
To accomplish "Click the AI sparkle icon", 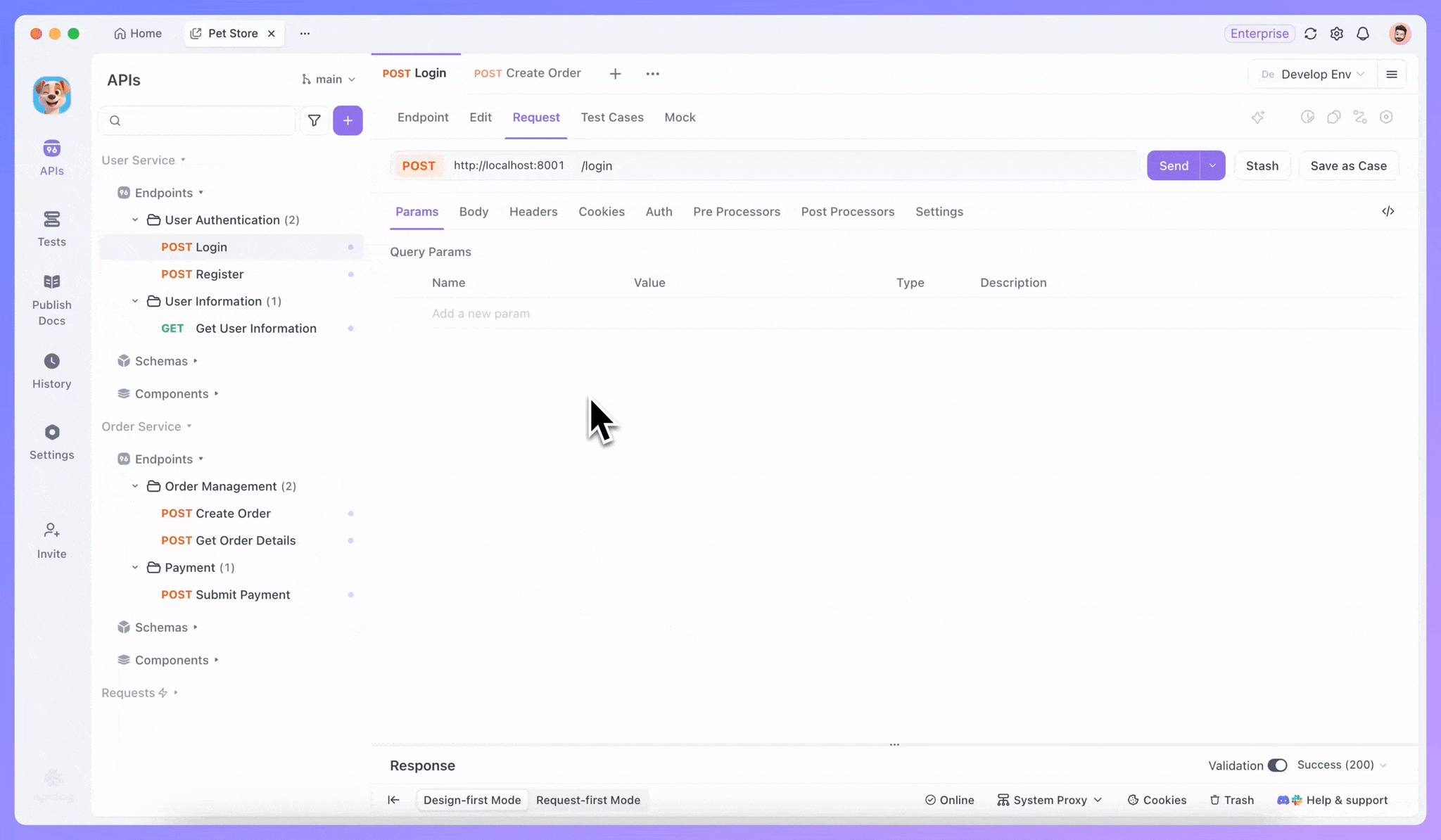I will click(x=1258, y=117).
